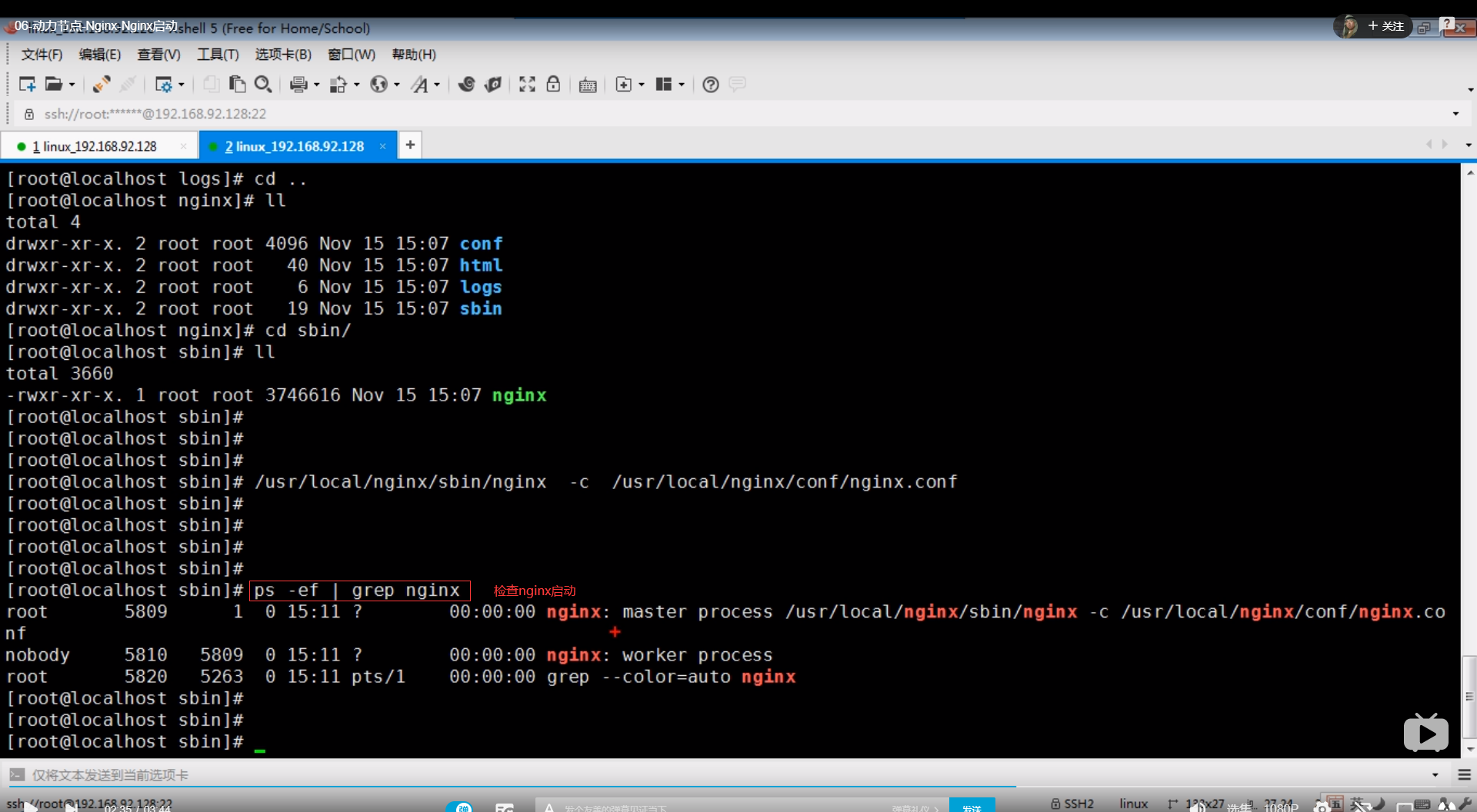Open the 工具(T) menu
Image resolution: width=1477 pixels, height=812 pixels.
click(218, 55)
